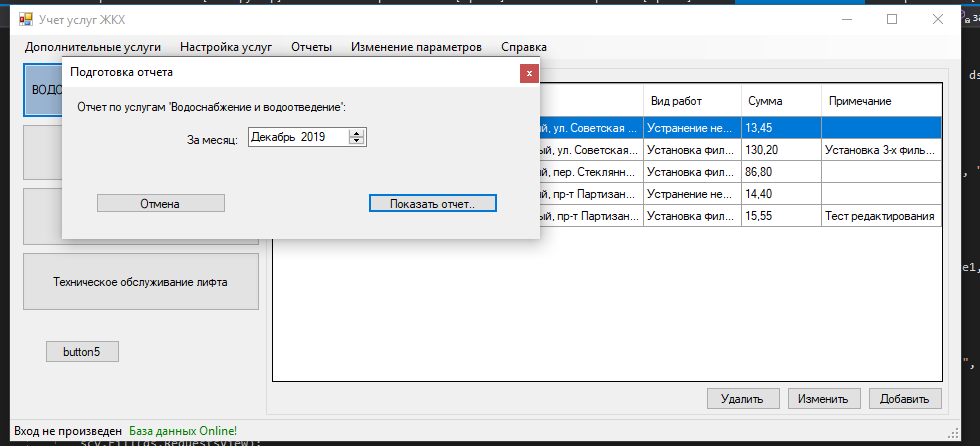This screenshot has width=980, height=446.
Task: Click the Изменить button
Action: [x=824, y=398]
